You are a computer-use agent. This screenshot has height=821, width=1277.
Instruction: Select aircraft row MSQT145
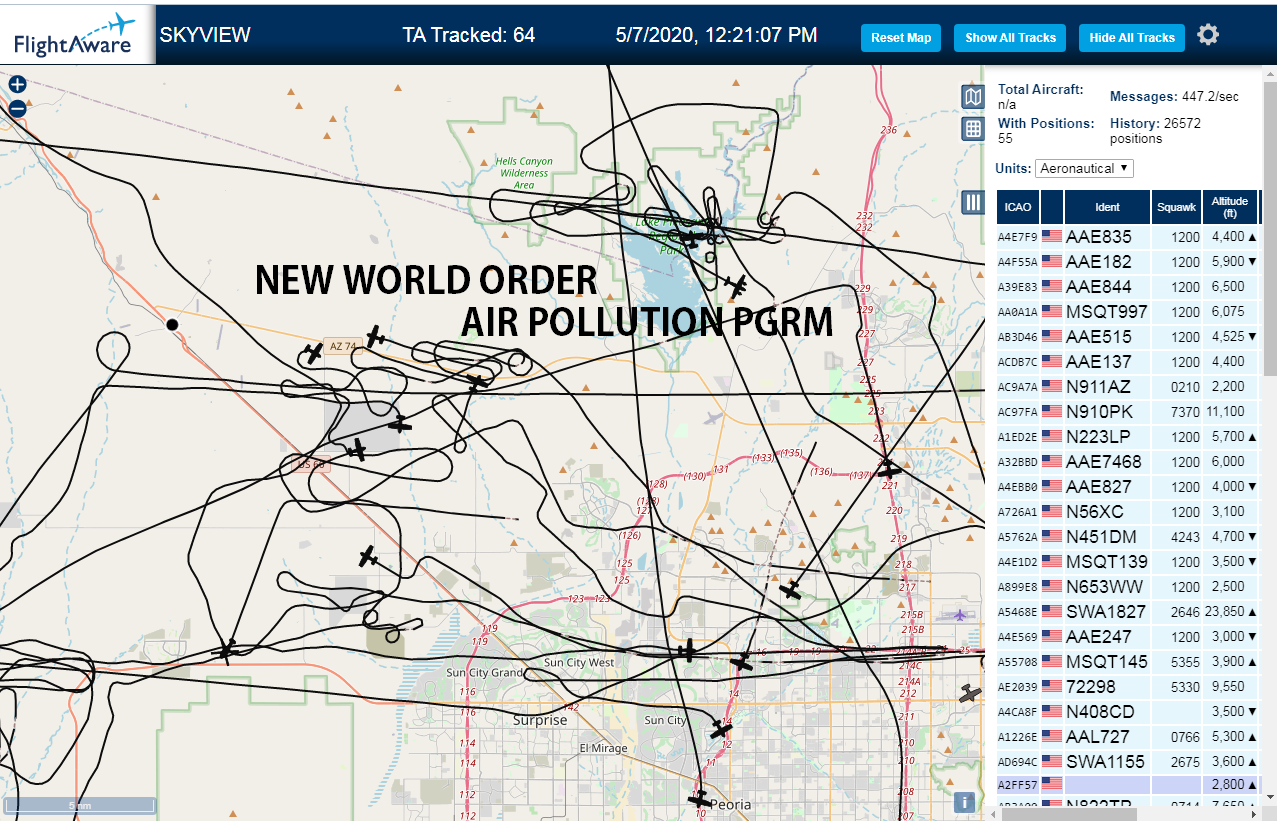[x=1128, y=662]
